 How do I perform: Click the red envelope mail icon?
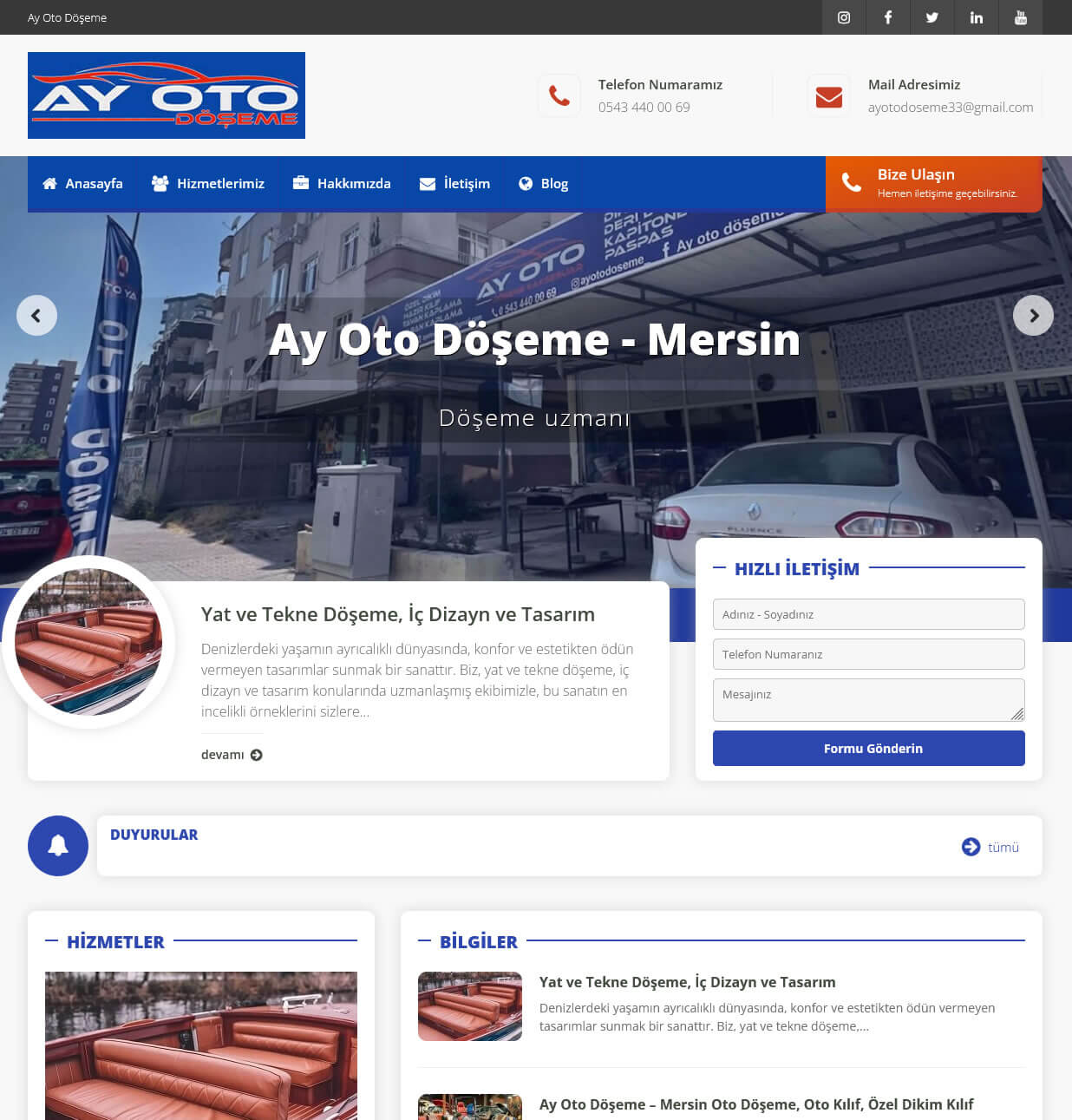pyautogui.click(x=829, y=95)
